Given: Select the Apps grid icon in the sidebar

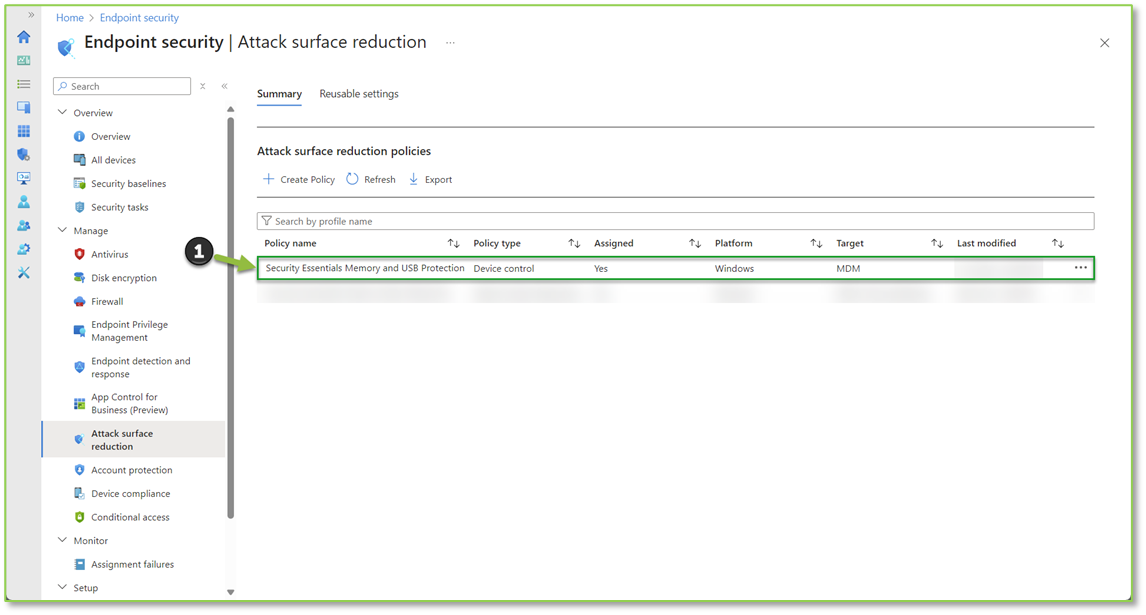Looking at the screenshot, I should click(23, 131).
